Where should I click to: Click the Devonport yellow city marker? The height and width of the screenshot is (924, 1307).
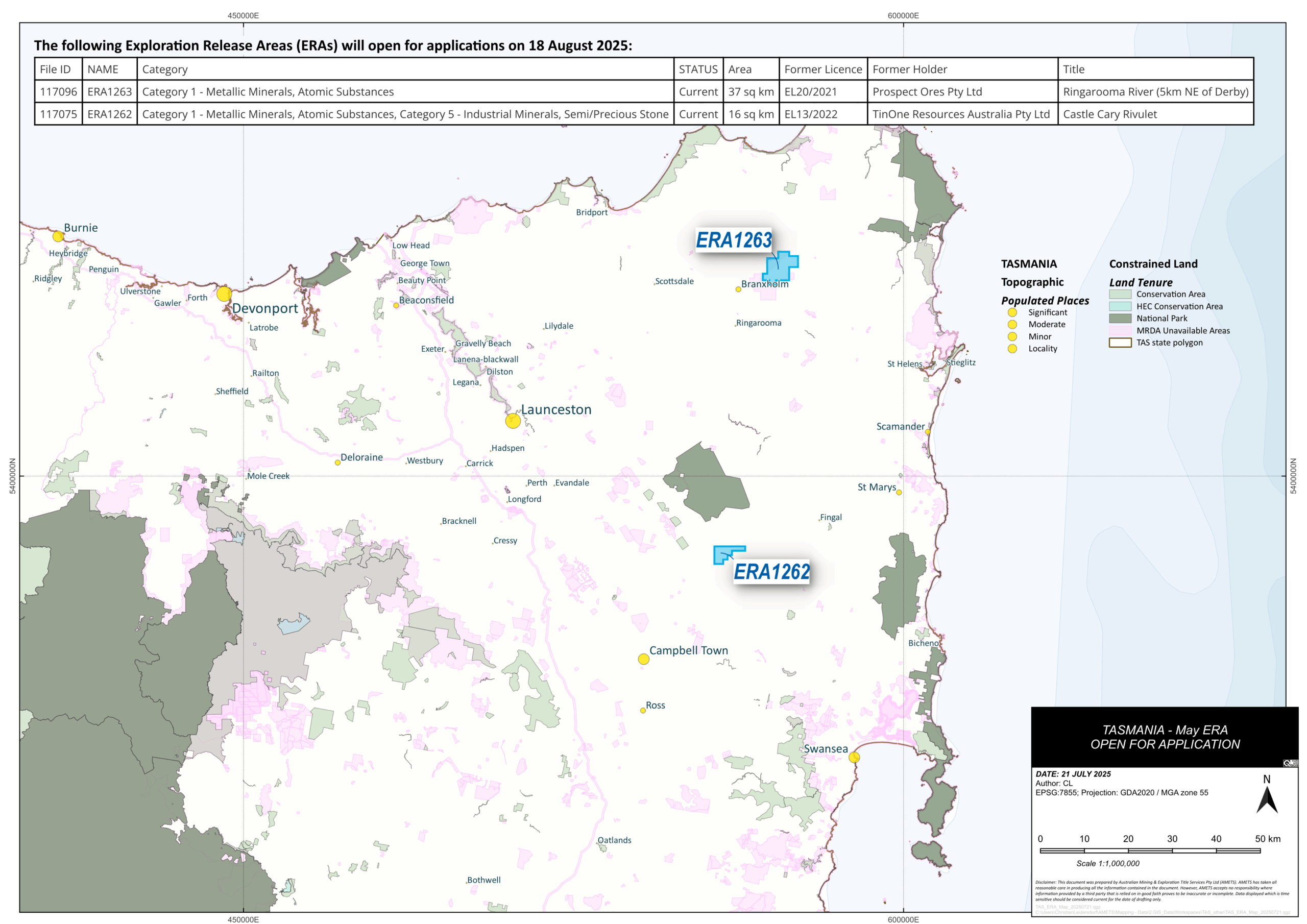[224, 294]
